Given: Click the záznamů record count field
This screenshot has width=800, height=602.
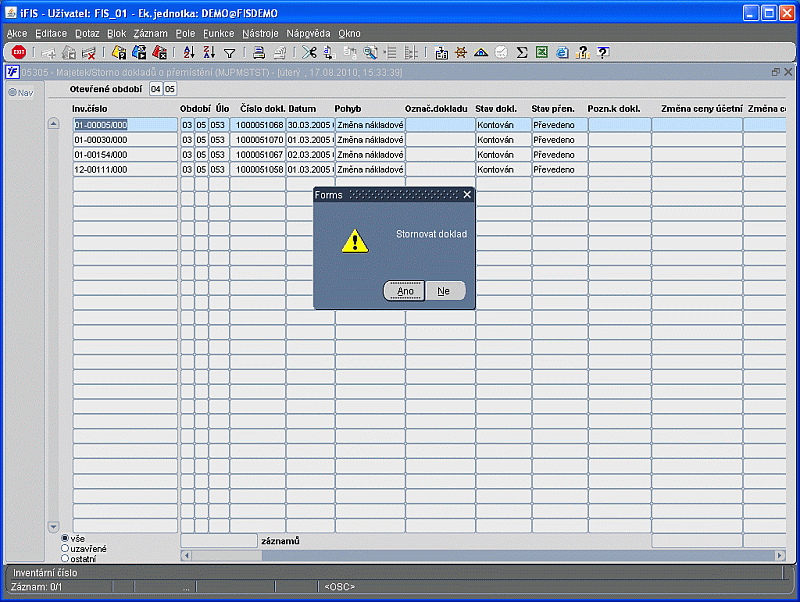Looking at the screenshot, I should pyautogui.click(x=219, y=541).
